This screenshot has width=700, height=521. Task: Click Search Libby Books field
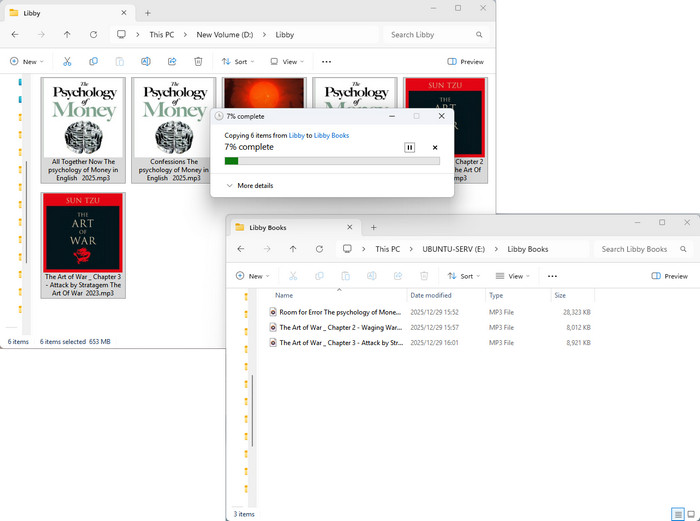coord(643,249)
